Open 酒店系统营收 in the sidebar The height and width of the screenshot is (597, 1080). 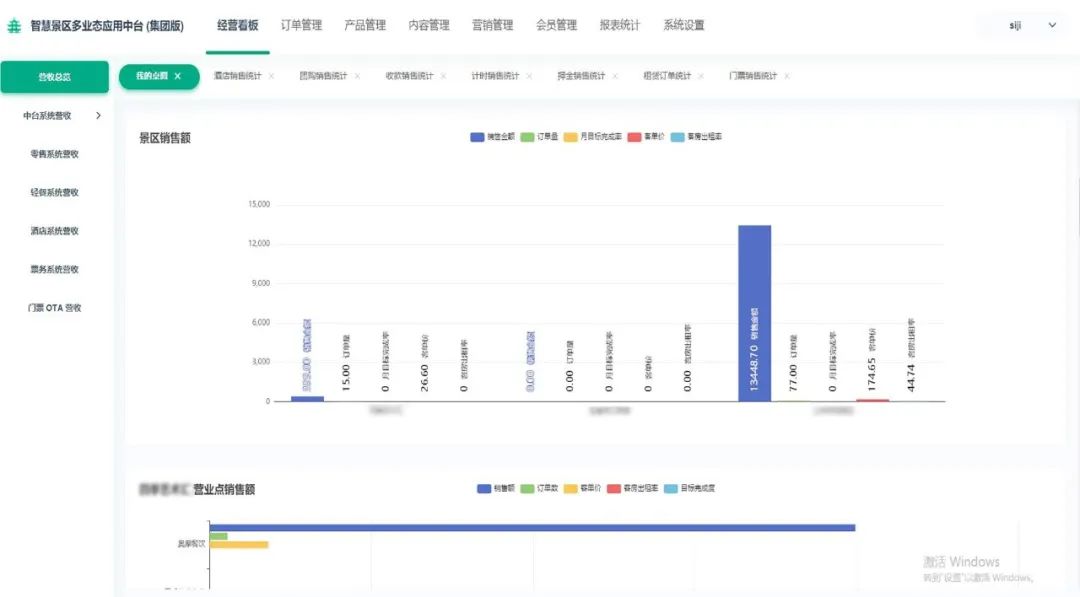point(54,231)
